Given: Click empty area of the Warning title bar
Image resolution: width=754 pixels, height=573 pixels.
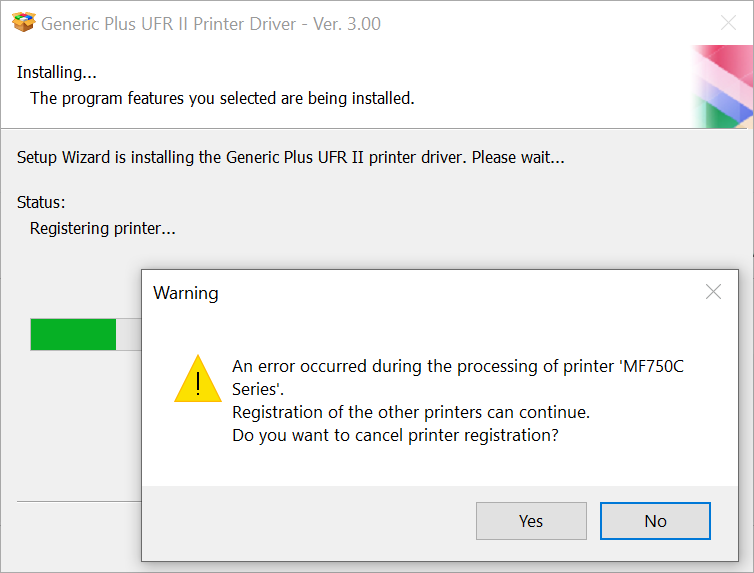Looking at the screenshot, I should tap(450, 292).
